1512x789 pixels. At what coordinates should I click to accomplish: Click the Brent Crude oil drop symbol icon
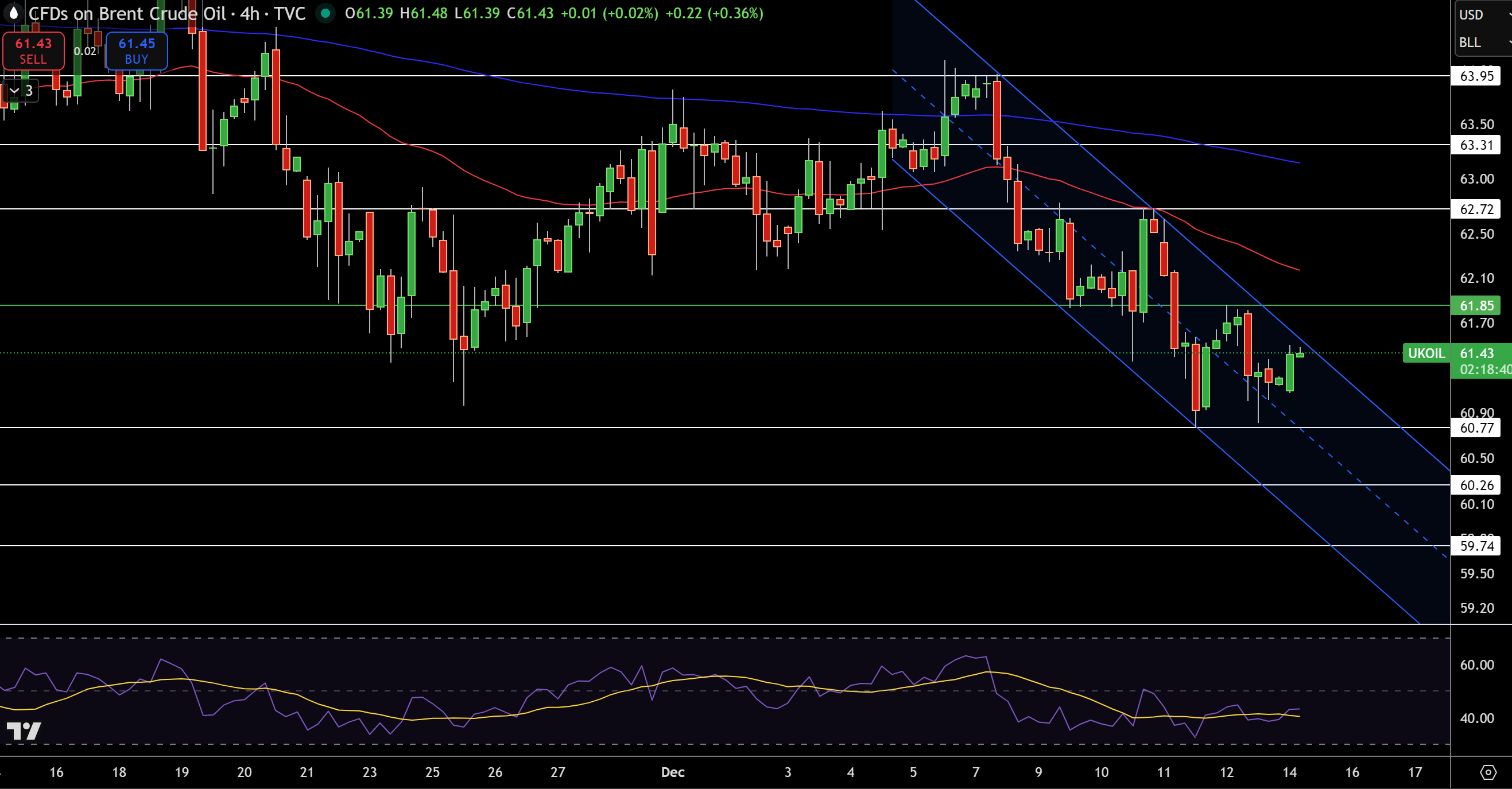14,12
